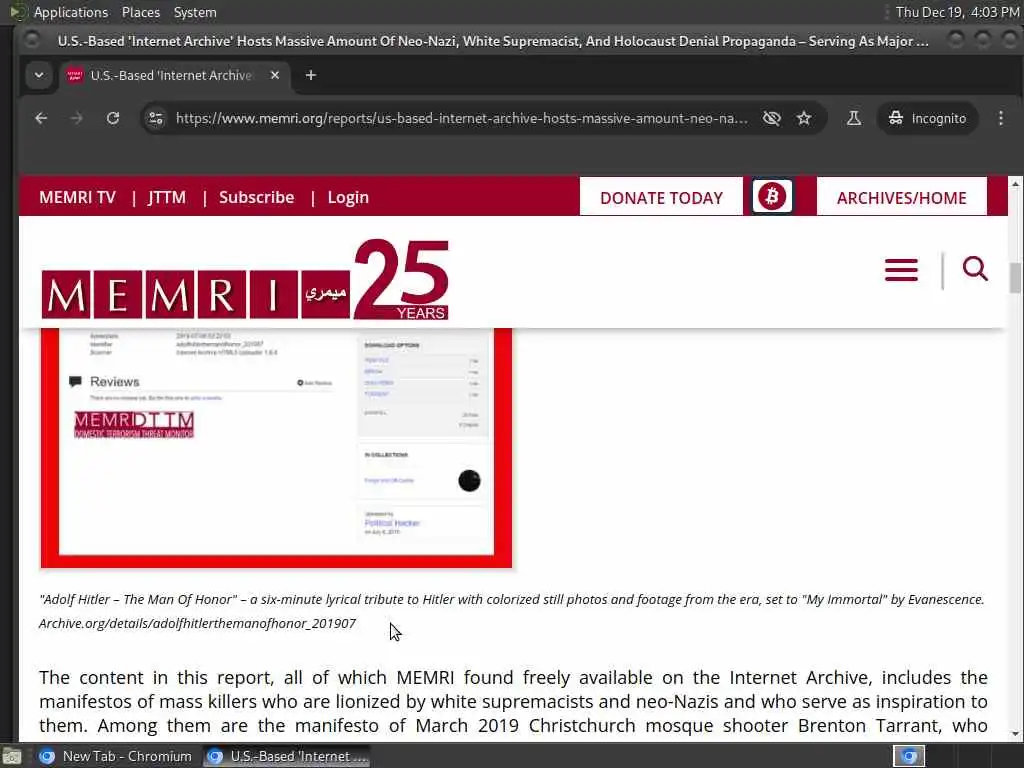The width and height of the screenshot is (1024, 768).
Task: Click the Incognito indicator button
Action: pos(927,118)
